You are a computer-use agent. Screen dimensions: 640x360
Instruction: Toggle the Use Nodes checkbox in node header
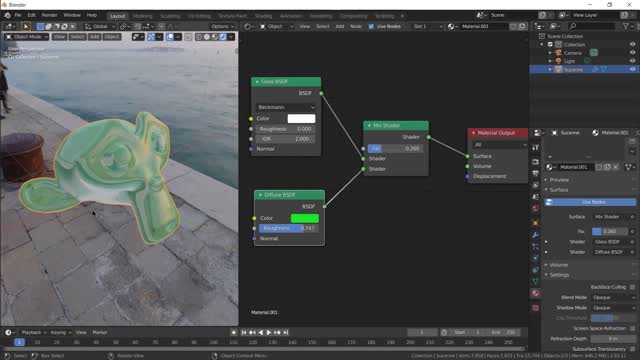371,27
